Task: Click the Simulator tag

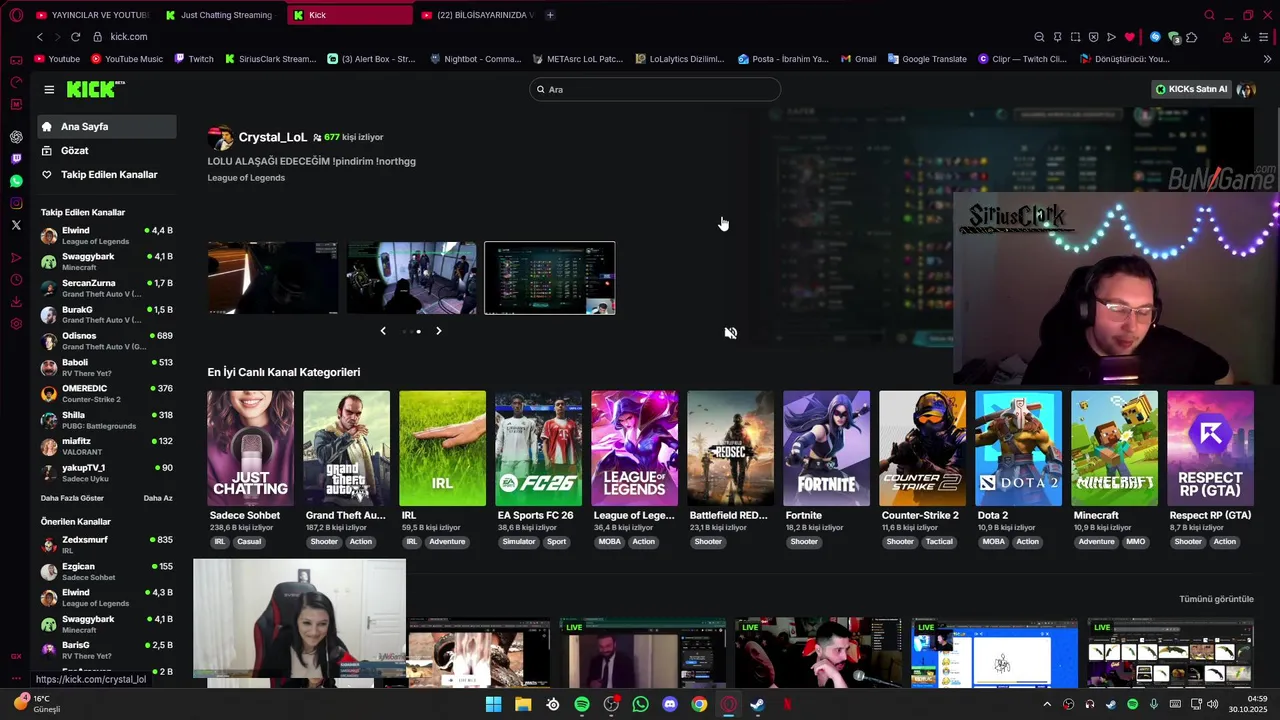Action: click(x=519, y=542)
